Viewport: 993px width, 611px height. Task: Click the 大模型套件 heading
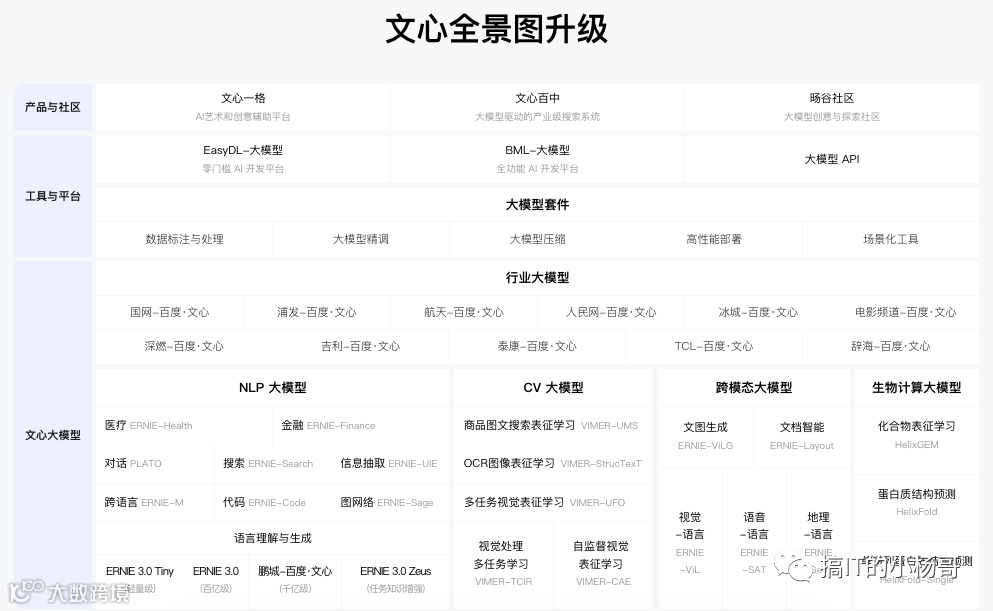(x=537, y=205)
